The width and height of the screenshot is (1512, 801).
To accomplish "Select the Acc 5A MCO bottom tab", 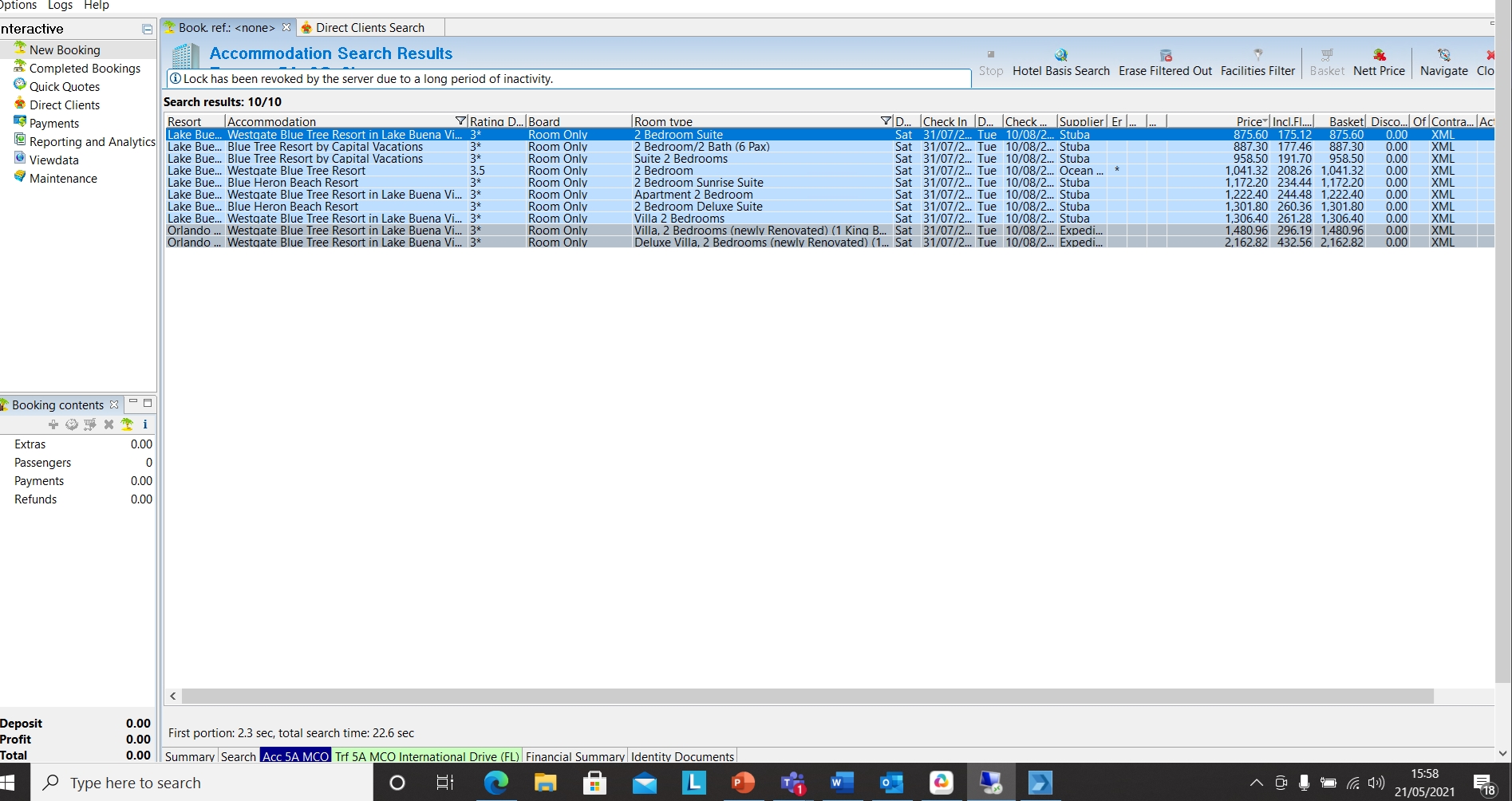I will pyautogui.click(x=295, y=756).
